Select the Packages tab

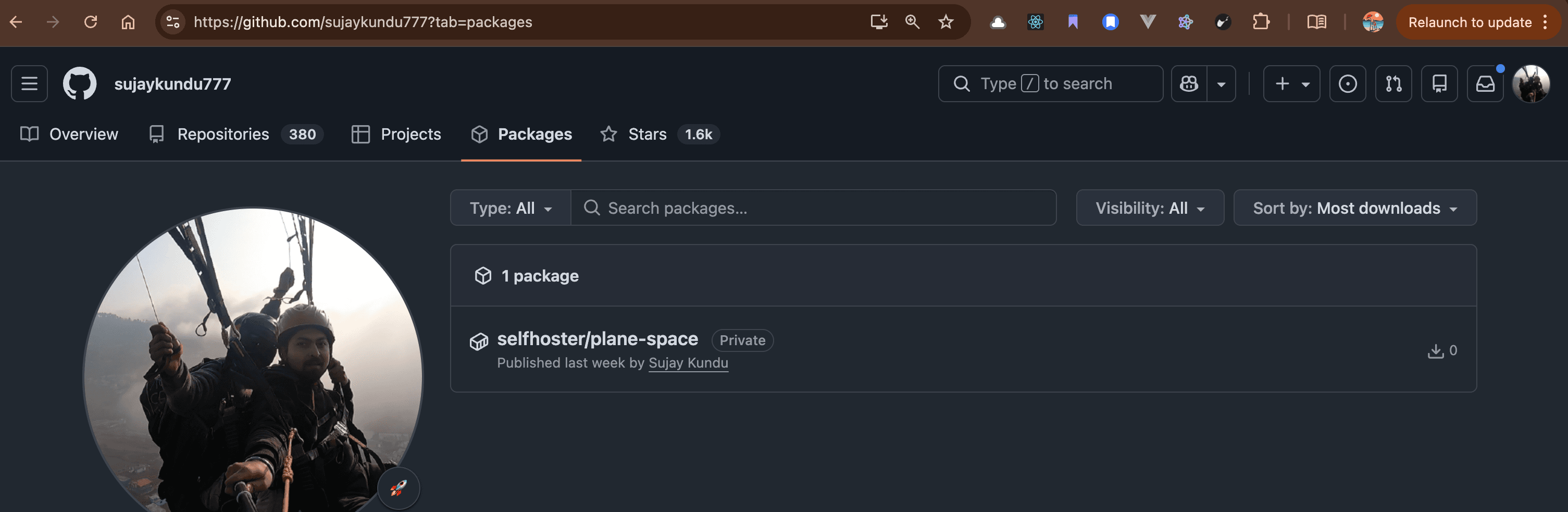[521, 134]
